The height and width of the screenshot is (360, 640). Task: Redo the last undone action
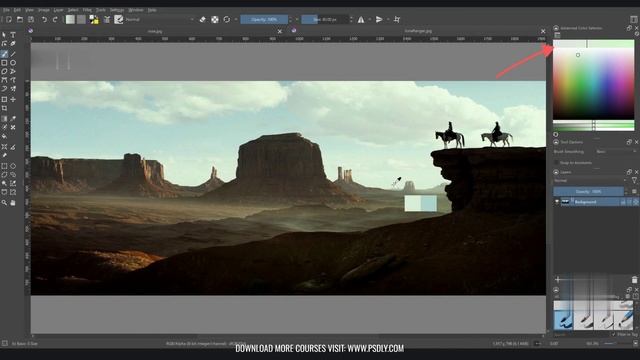[55, 20]
